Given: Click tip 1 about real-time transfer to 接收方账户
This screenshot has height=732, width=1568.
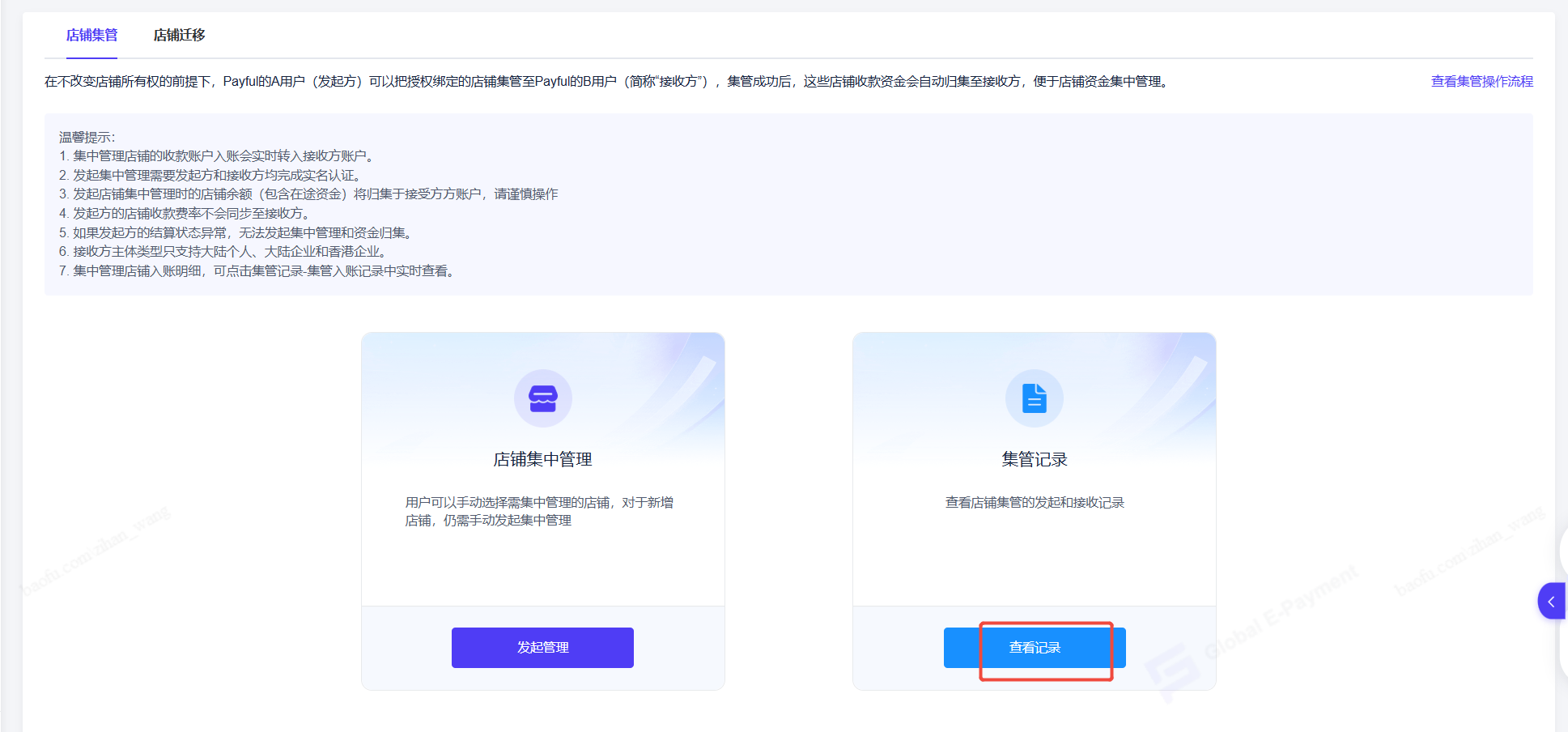Looking at the screenshot, I should click(216, 156).
